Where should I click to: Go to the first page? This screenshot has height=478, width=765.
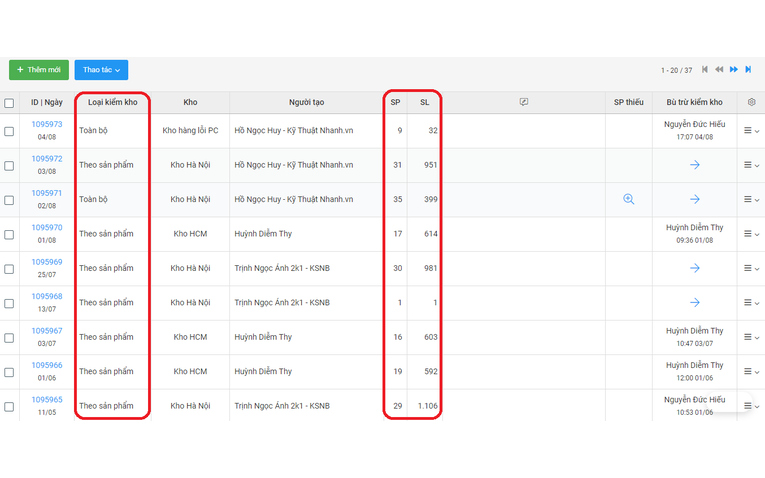pyautogui.click(x=705, y=70)
